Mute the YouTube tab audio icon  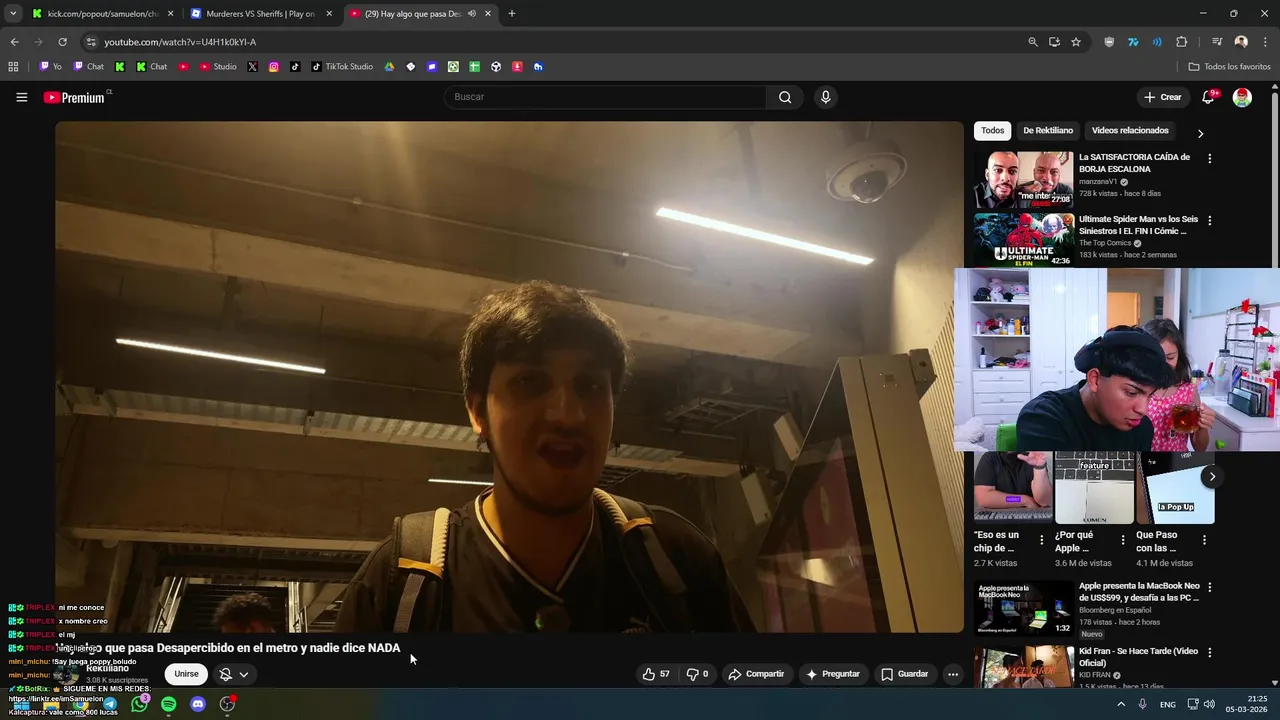point(472,14)
